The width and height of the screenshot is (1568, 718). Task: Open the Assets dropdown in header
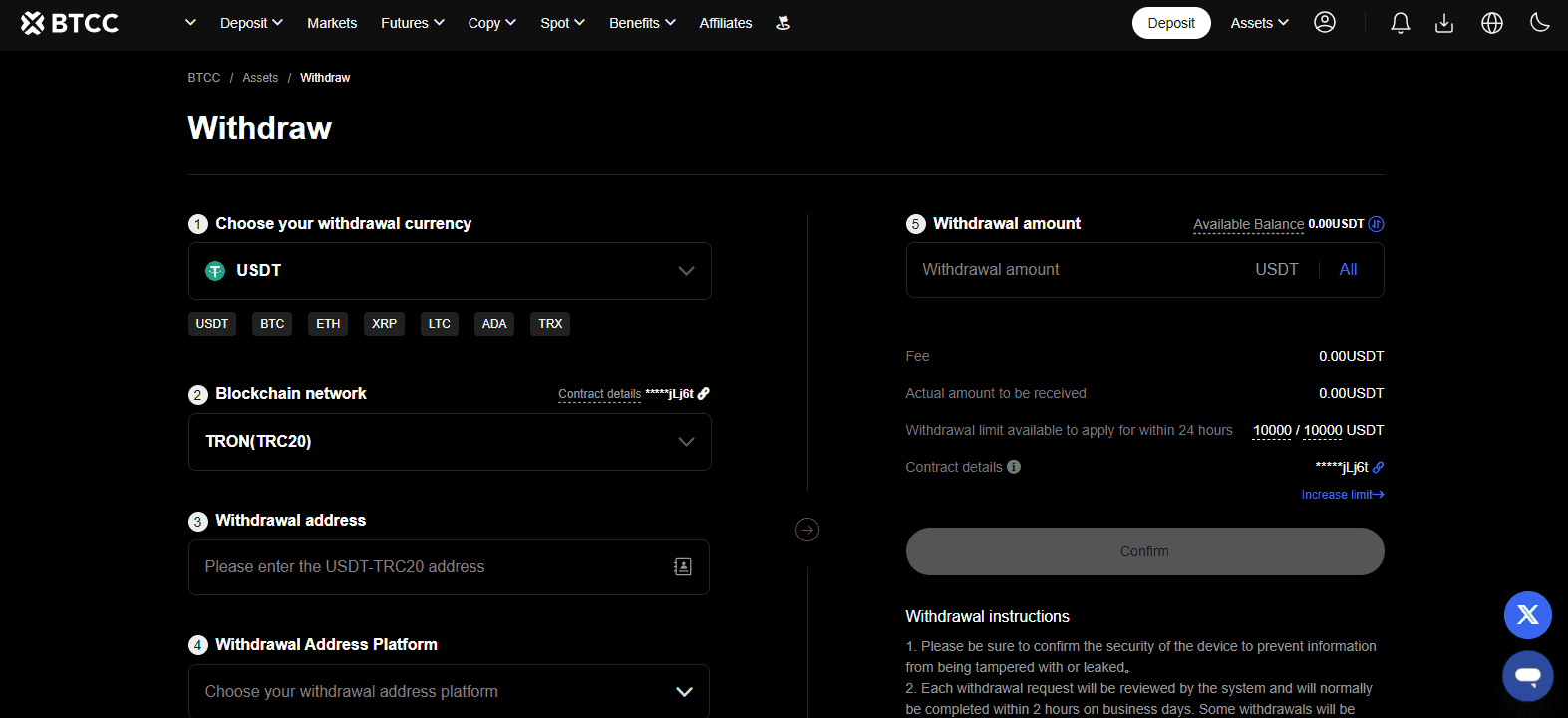pos(1260,23)
